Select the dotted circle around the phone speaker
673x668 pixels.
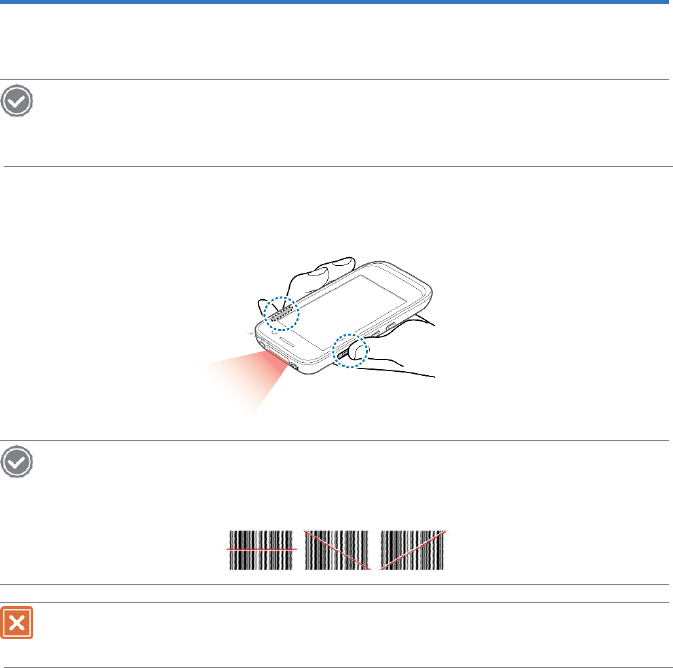(x=281, y=314)
